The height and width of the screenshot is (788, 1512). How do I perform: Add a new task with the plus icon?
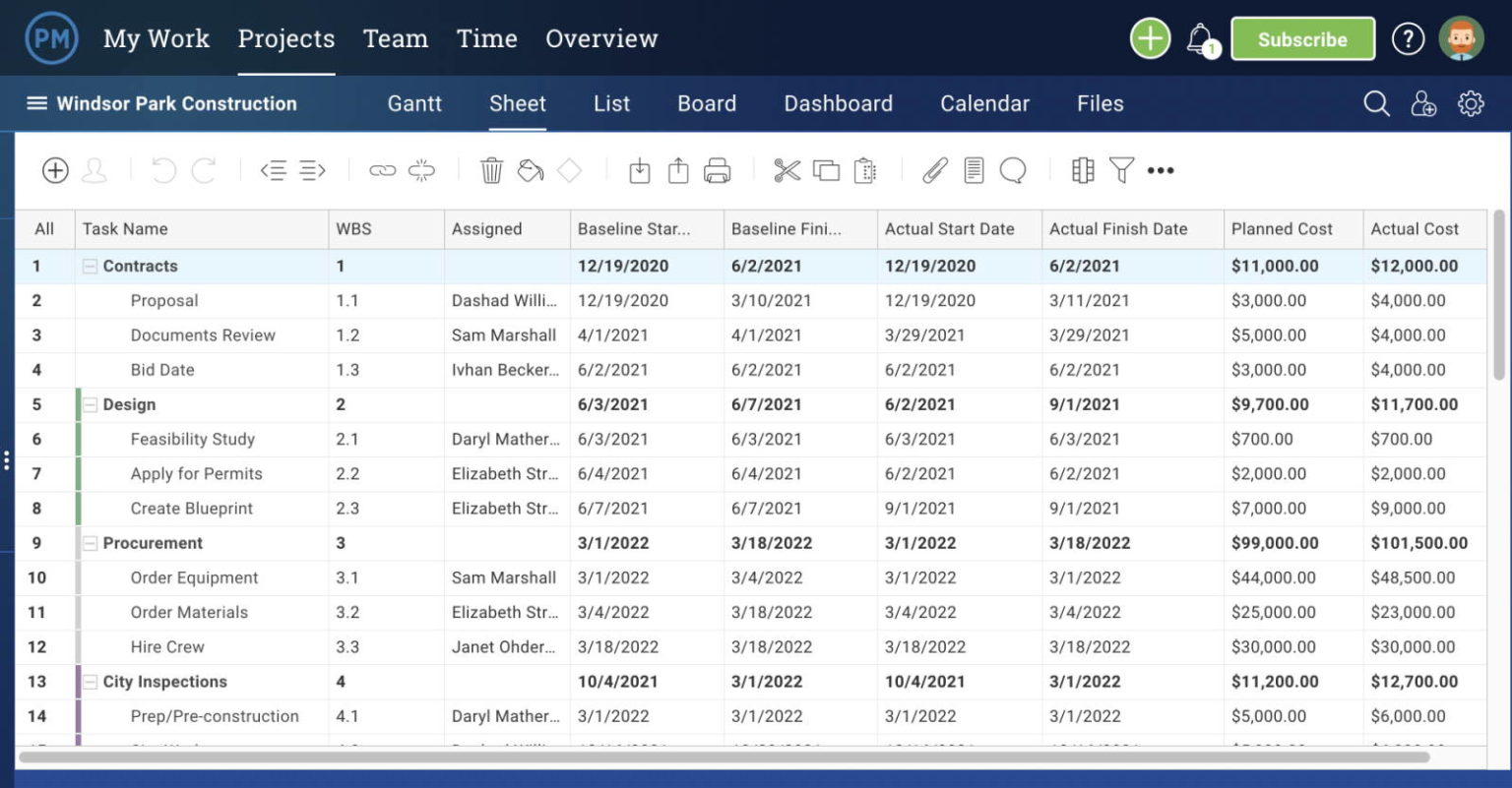[x=55, y=169]
